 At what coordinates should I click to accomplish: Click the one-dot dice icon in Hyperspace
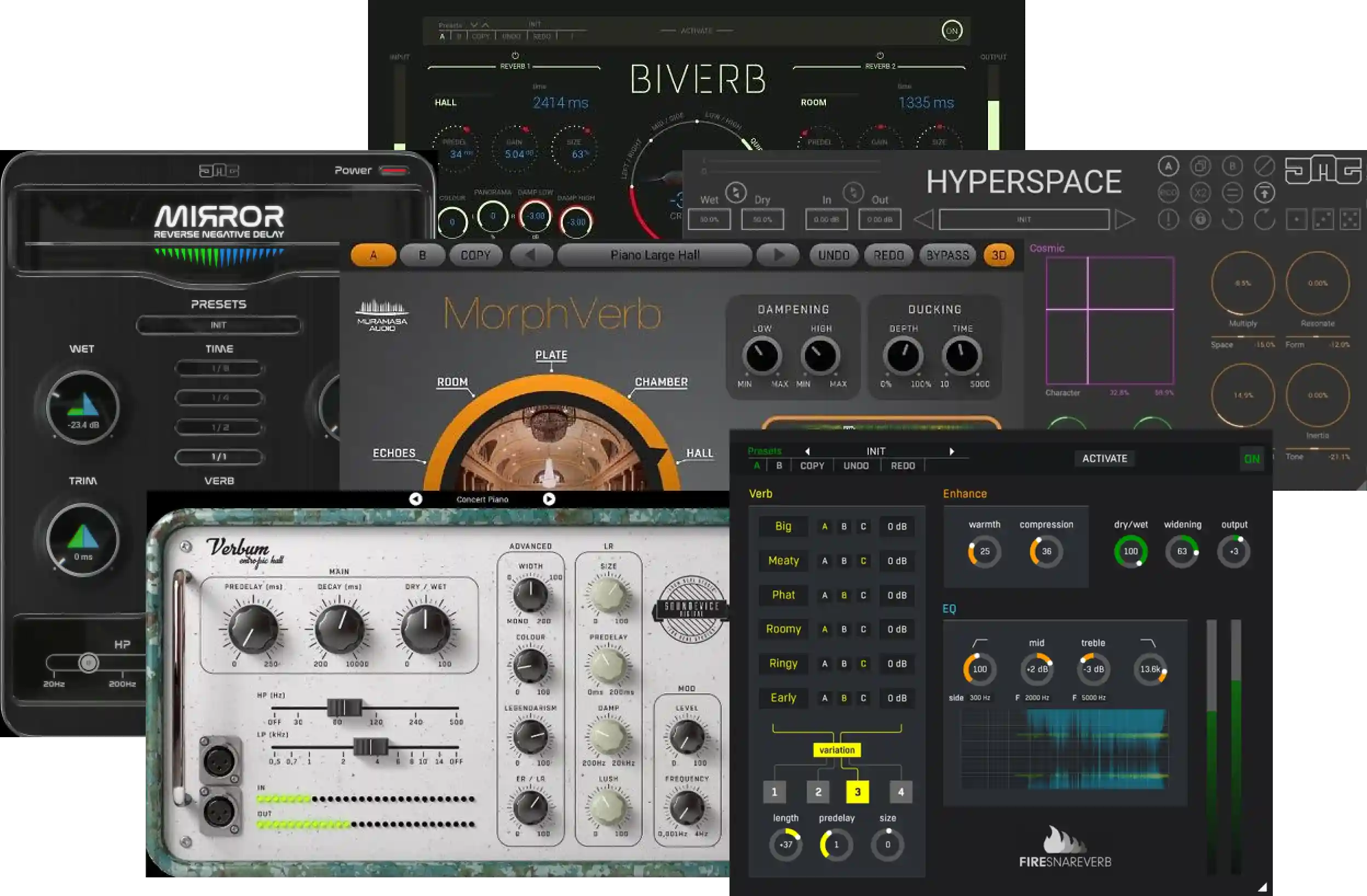(1297, 220)
